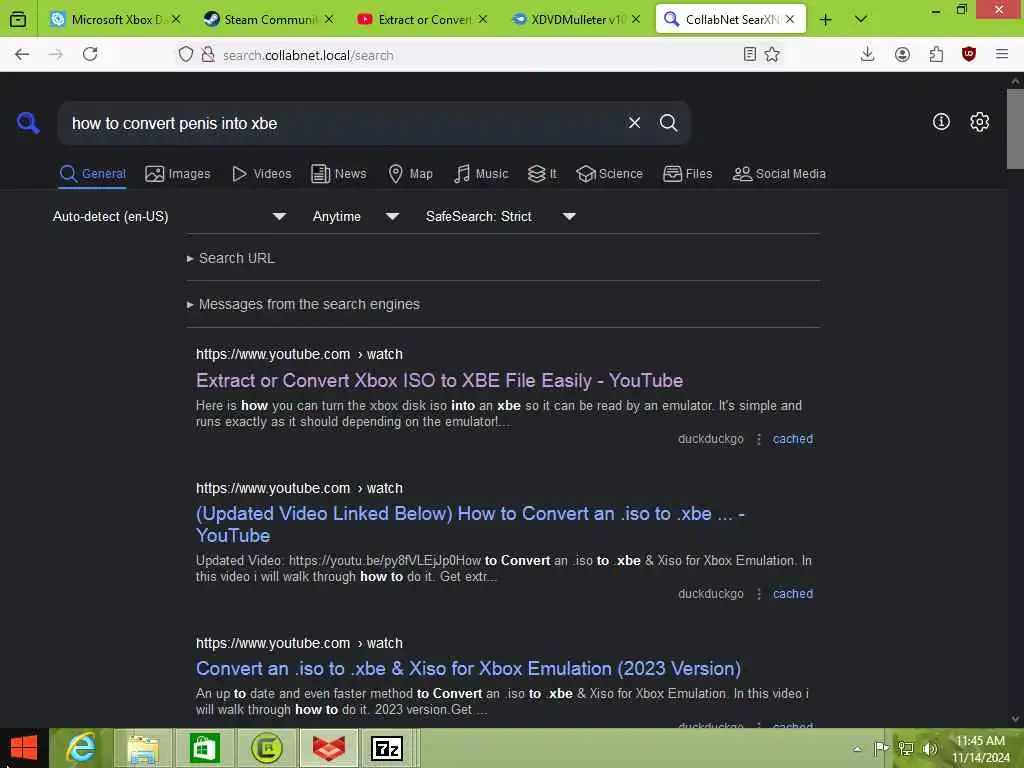Open the Auto-detect (en-US) language dropdown
Screen dimensions: 1024x768
click(x=169, y=216)
